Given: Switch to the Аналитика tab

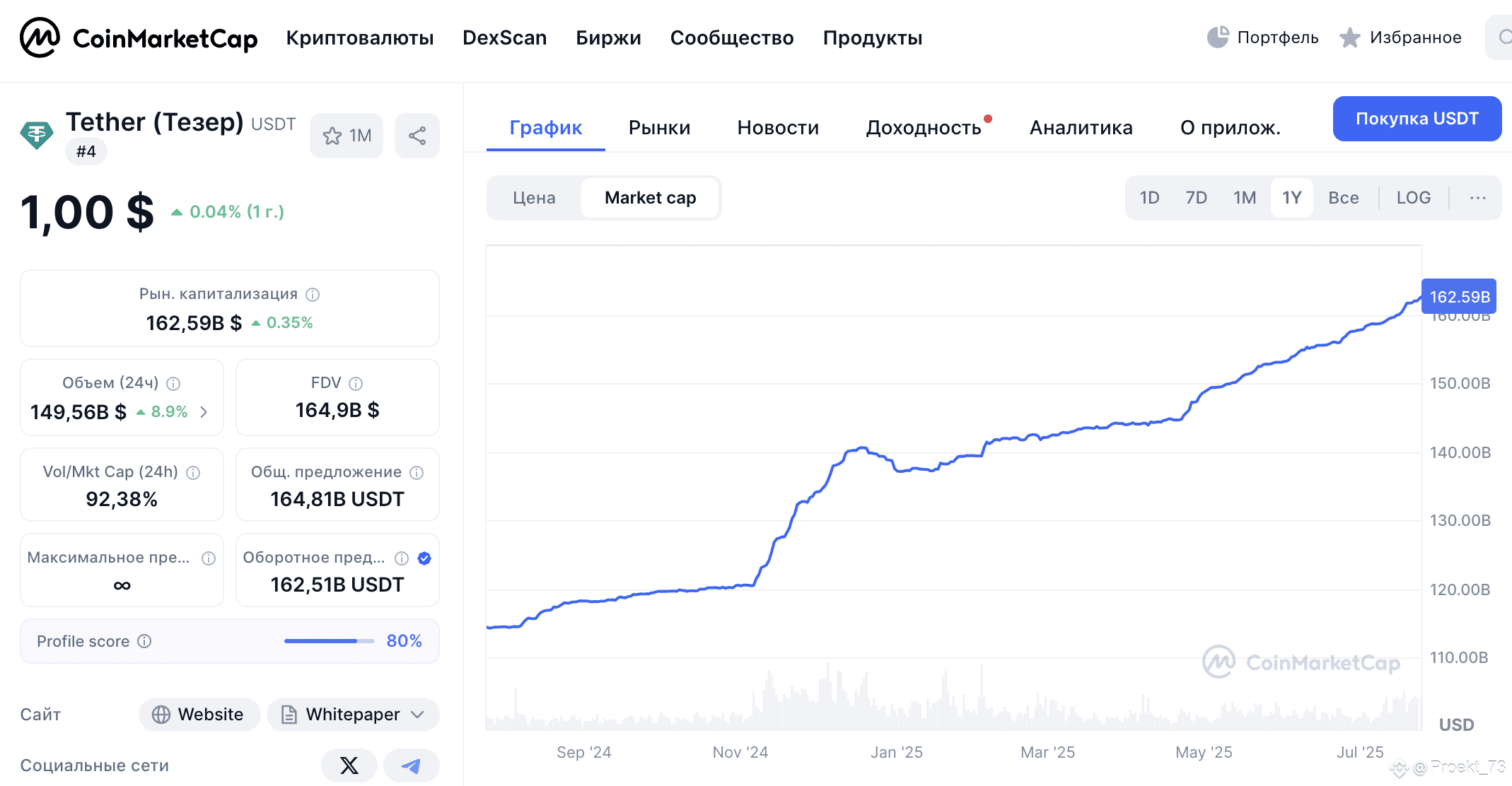Looking at the screenshot, I should click(1081, 128).
